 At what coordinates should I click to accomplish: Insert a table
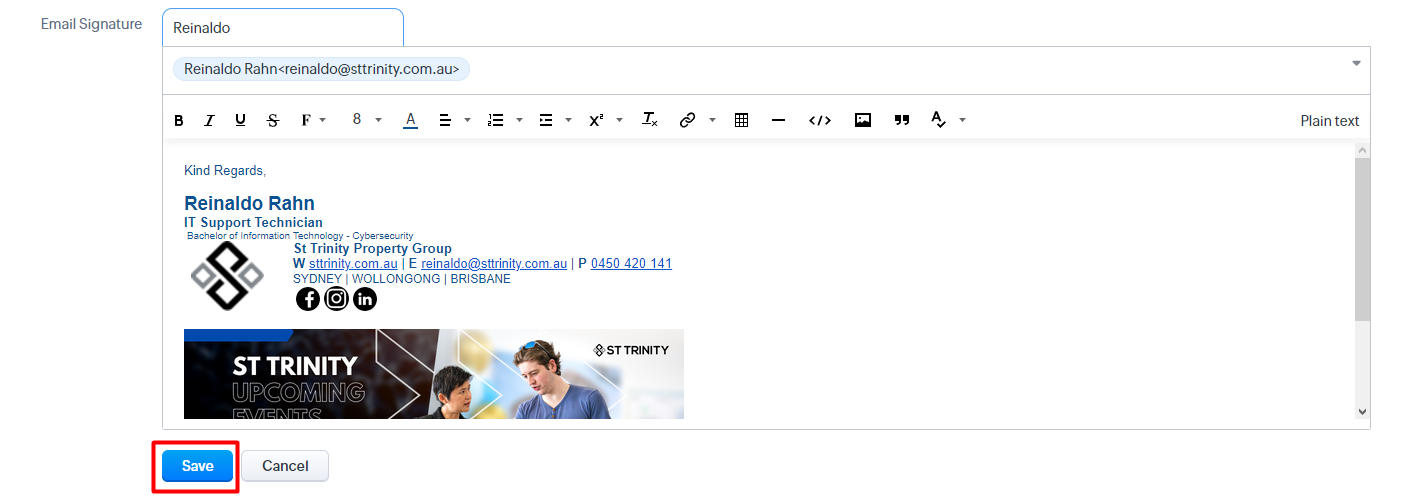(x=742, y=120)
